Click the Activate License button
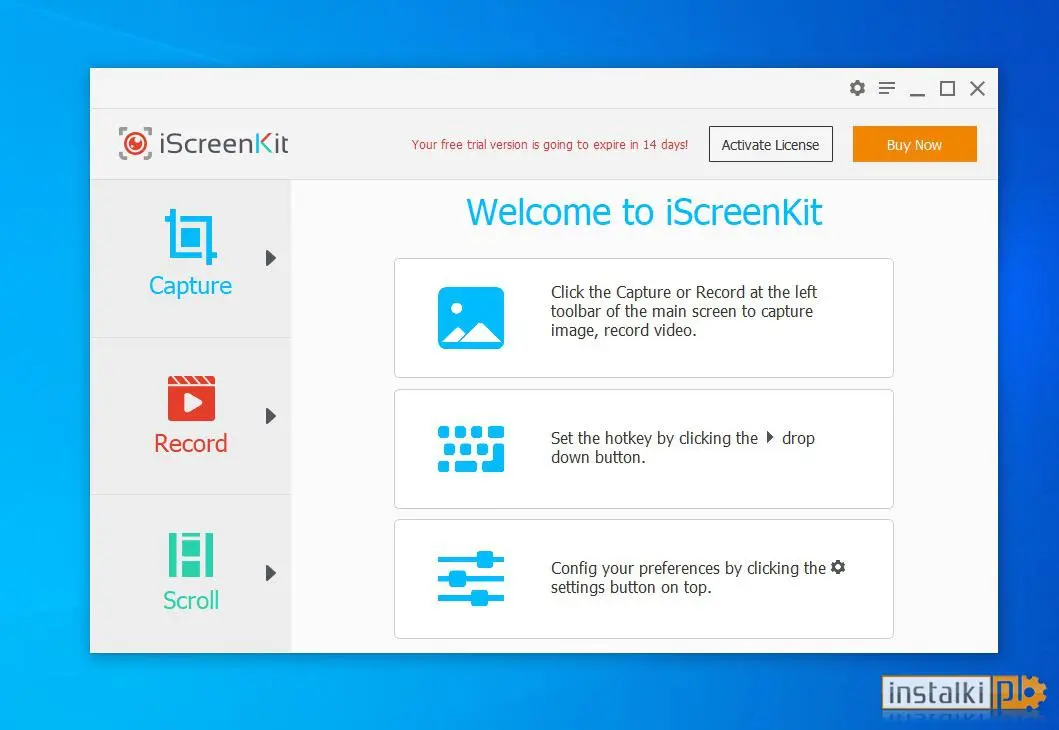1059x730 pixels. [x=771, y=144]
